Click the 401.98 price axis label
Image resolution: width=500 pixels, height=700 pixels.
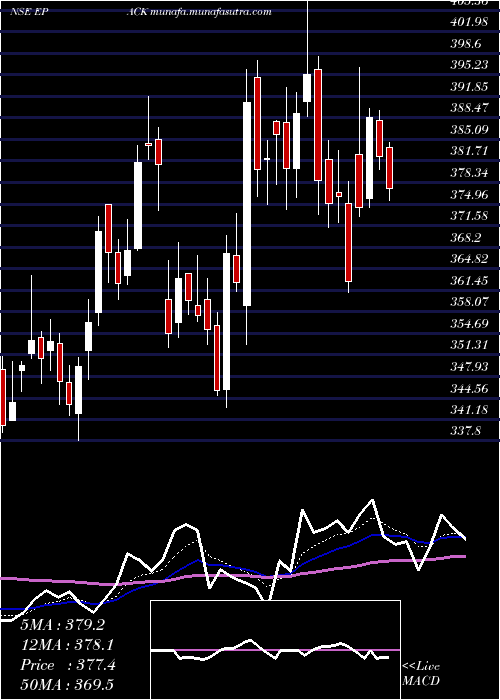click(469, 22)
